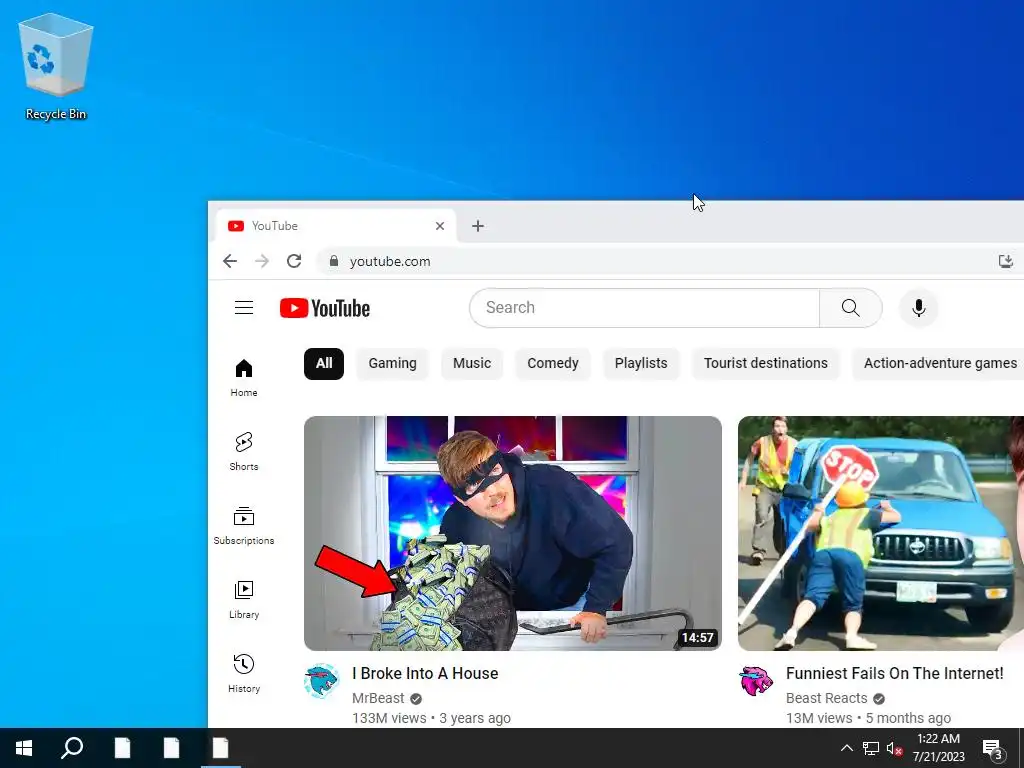Click the 13M views text
This screenshot has height=768, width=1024.
819,718
